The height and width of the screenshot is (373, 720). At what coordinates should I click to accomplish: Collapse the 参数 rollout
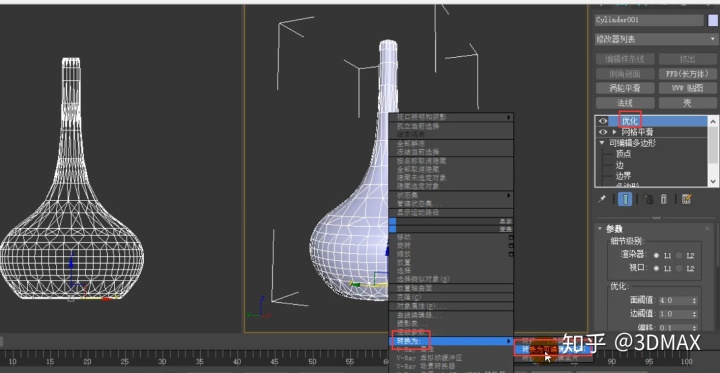point(600,228)
